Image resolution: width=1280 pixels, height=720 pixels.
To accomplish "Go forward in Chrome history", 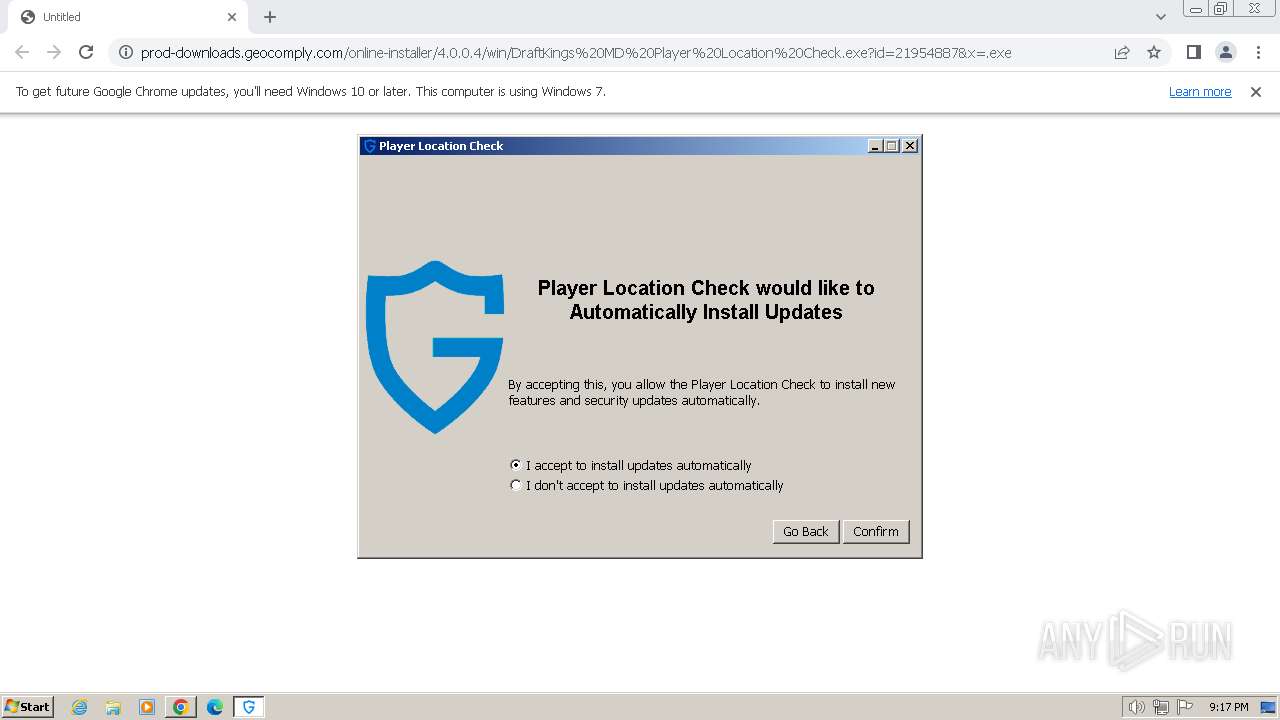I will 54,52.
